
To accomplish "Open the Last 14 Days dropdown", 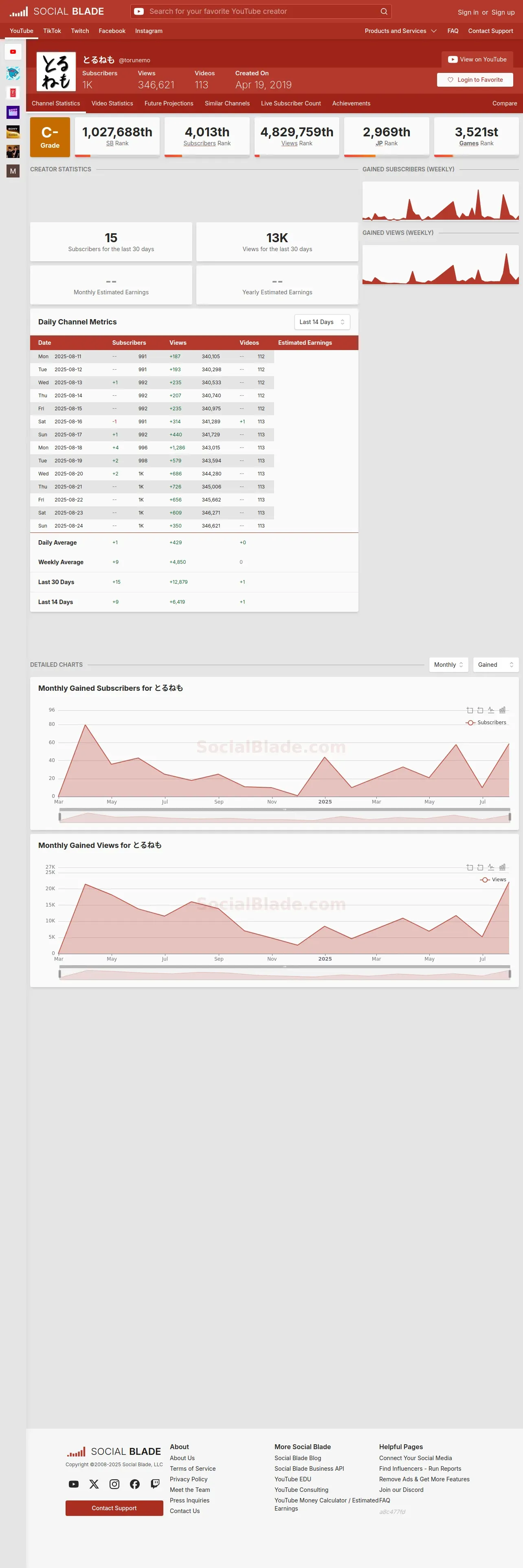I will pos(322,322).
